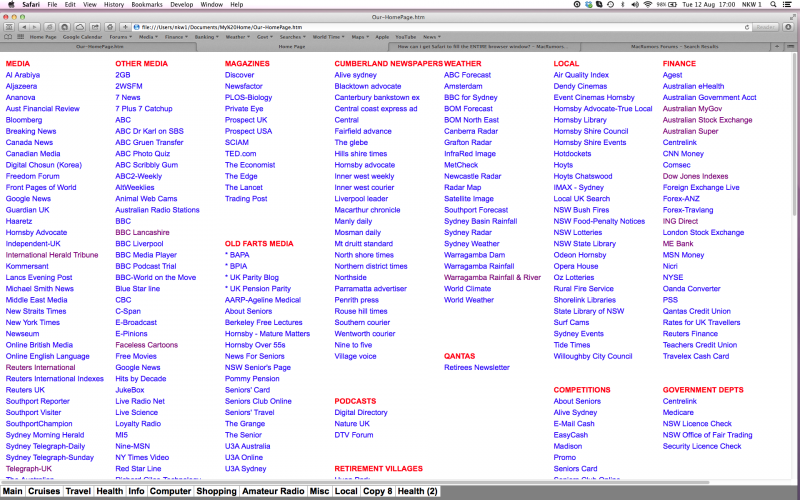Click the Safari forward arrow button
The image size is (800, 500).
point(34,27)
